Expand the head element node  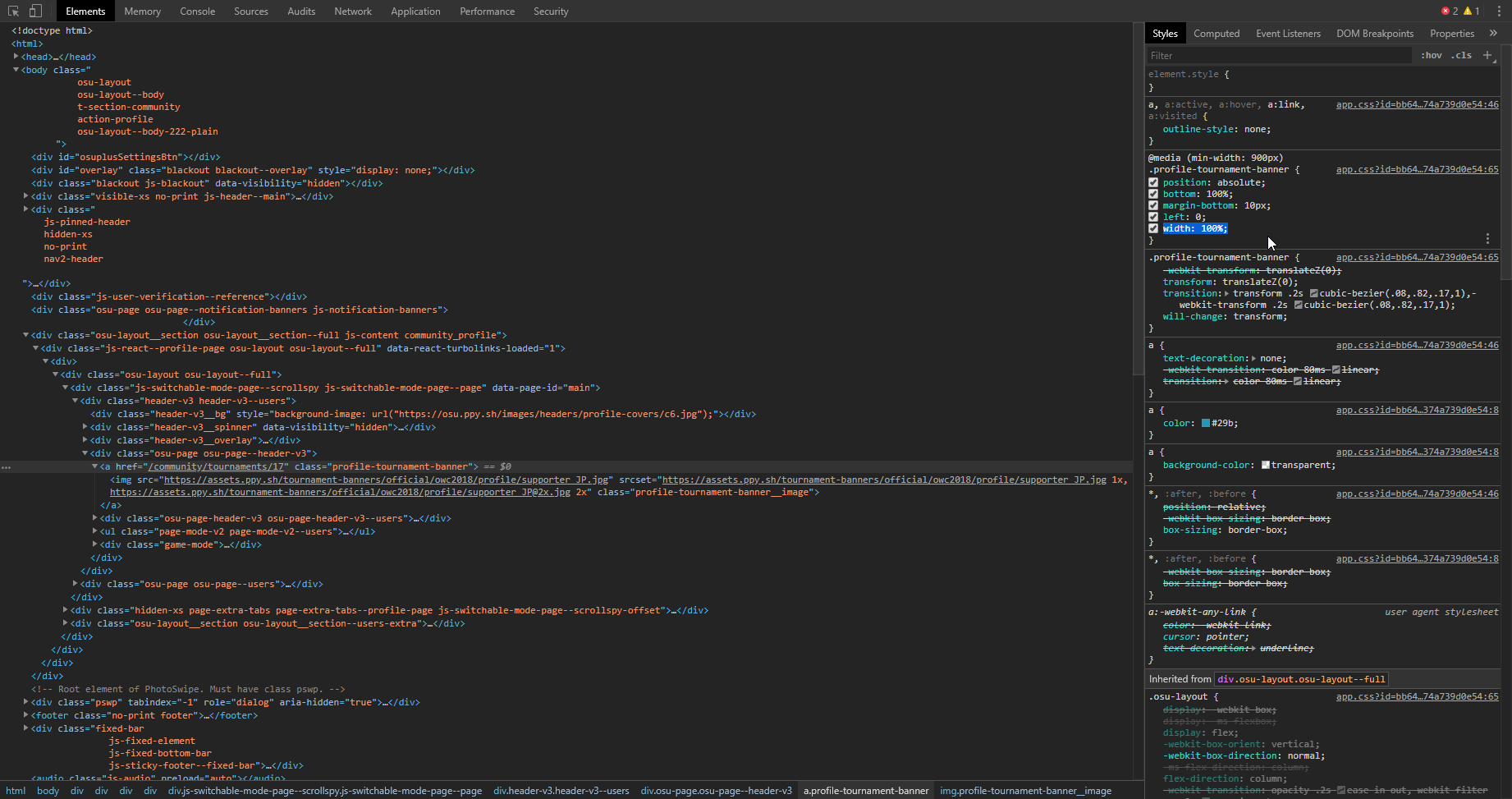click(16, 57)
